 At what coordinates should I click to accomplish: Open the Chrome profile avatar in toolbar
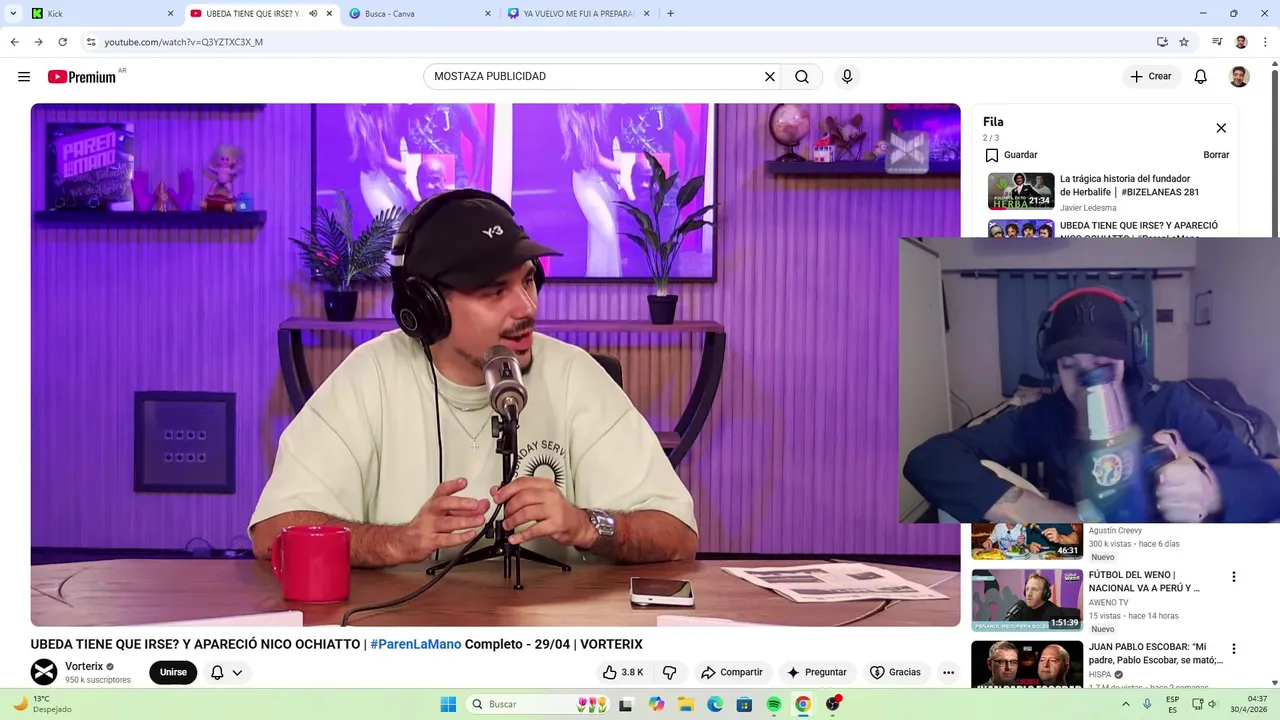(1241, 42)
